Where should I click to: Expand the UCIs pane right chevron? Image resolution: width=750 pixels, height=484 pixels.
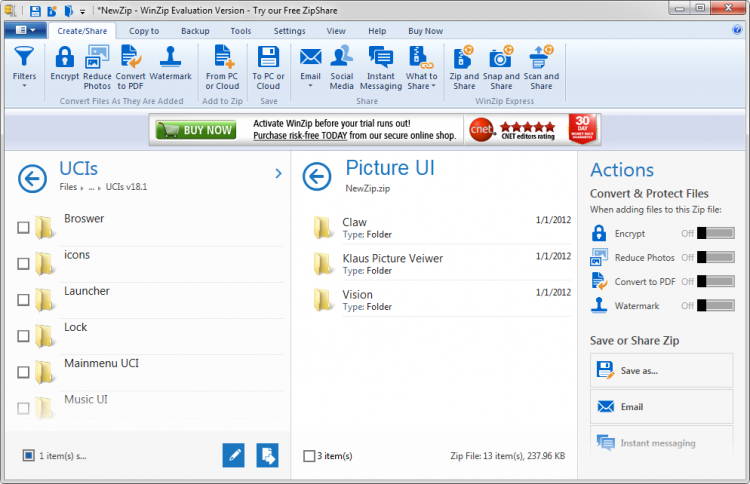coord(278,174)
